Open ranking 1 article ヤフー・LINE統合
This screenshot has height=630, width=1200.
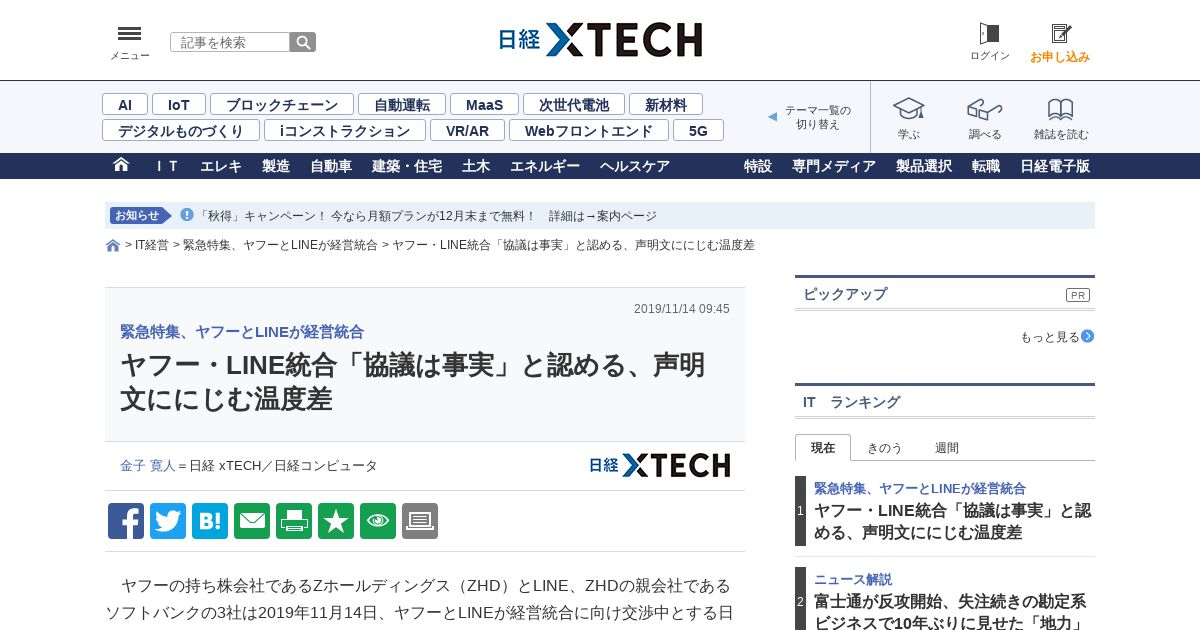952,521
